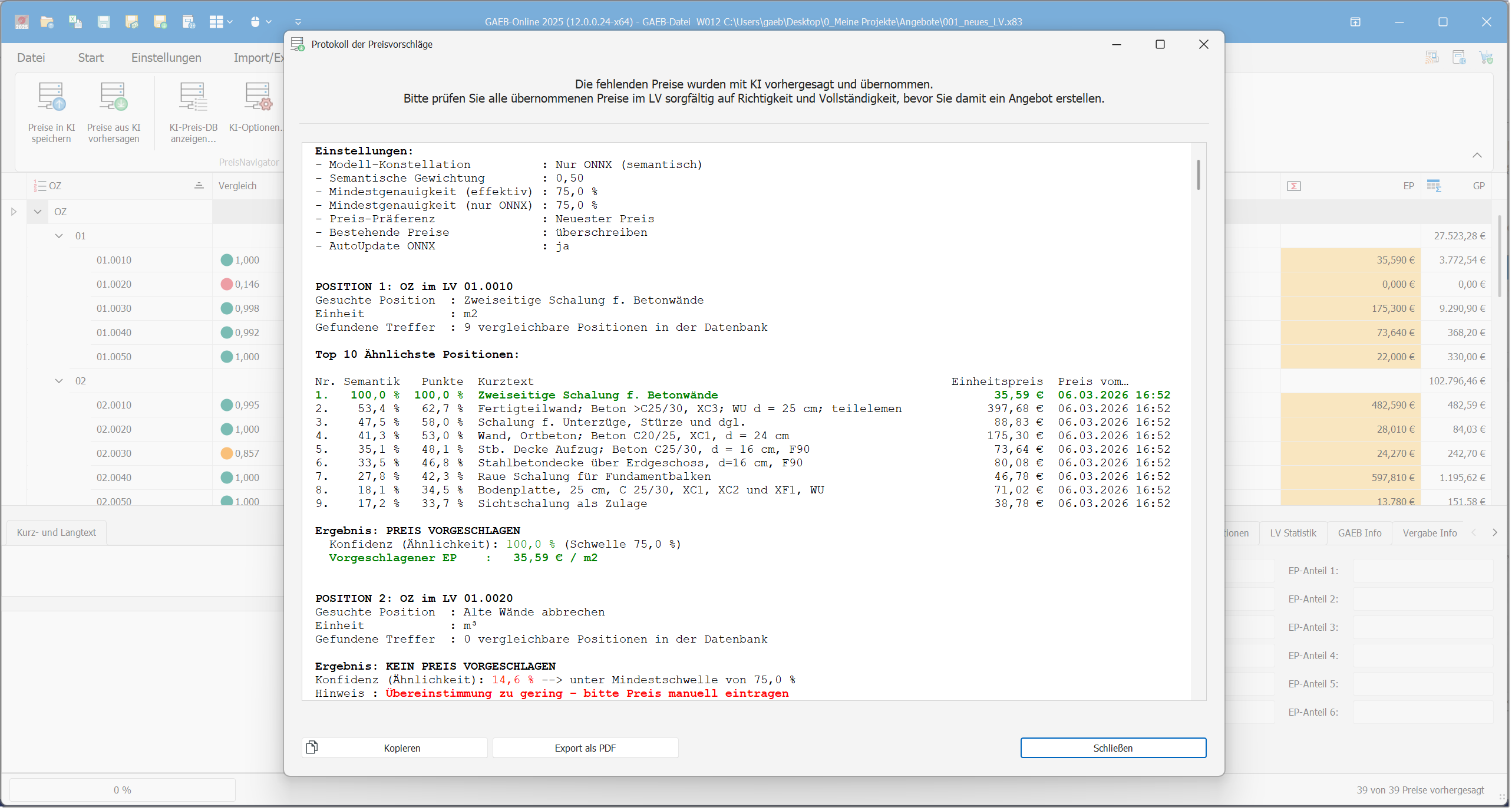Open the Einstellungen ribbon tab
1512x810 pixels.
166,58
